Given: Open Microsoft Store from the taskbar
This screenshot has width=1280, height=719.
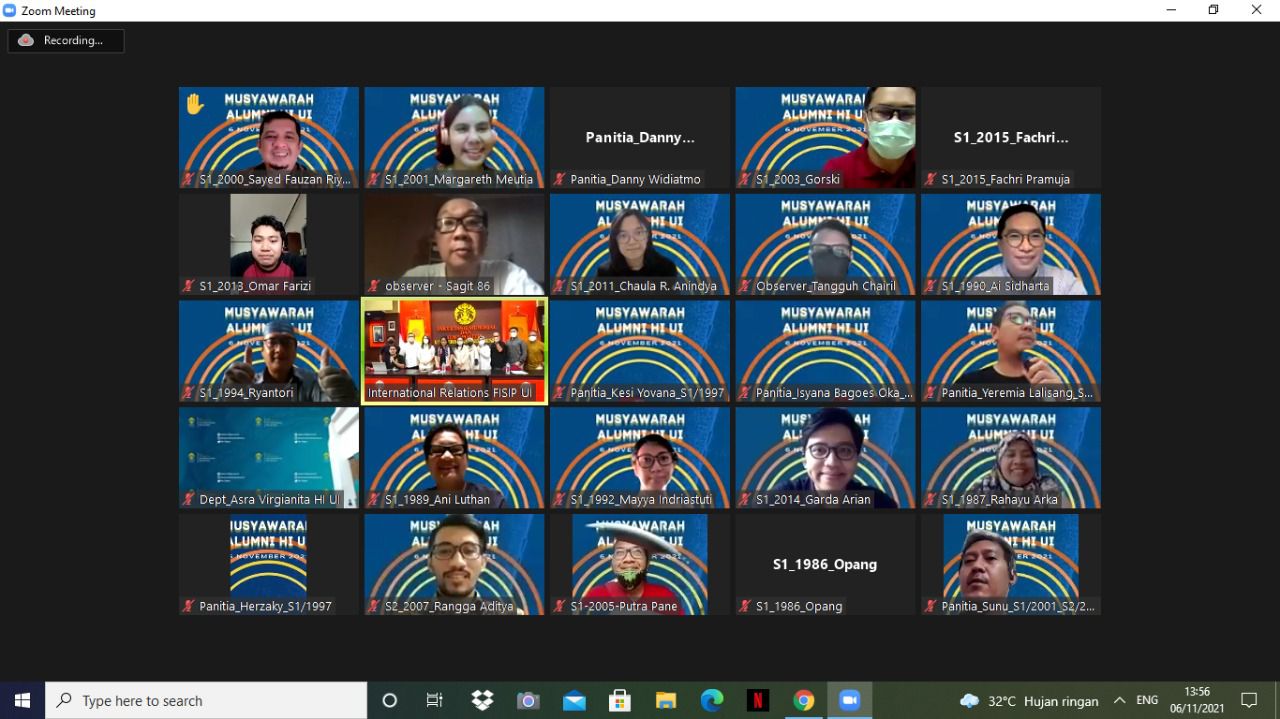Looking at the screenshot, I should [x=620, y=700].
